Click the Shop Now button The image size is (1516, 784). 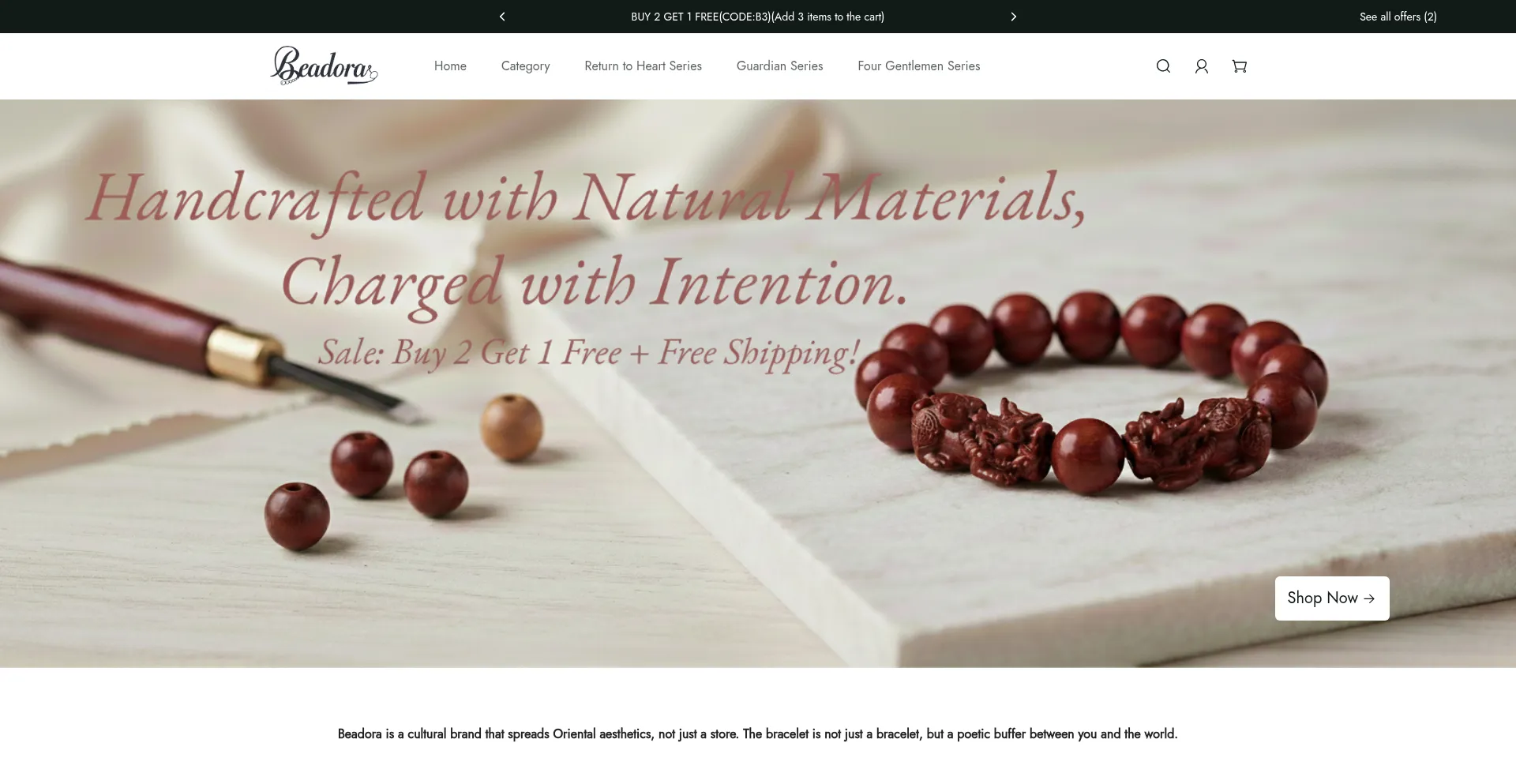(x=1332, y=598)
